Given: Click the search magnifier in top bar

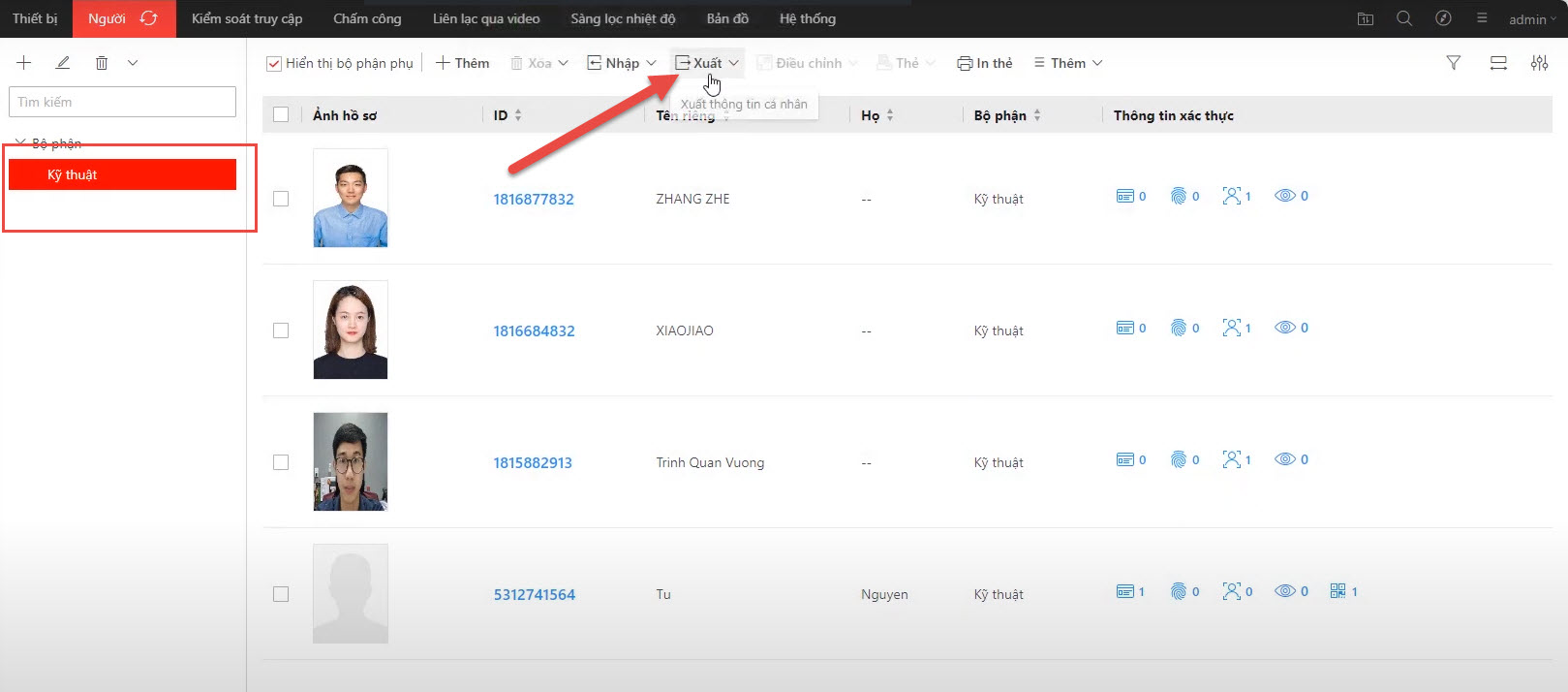Looking at the screenshot, I should (x=1403, y=18).
